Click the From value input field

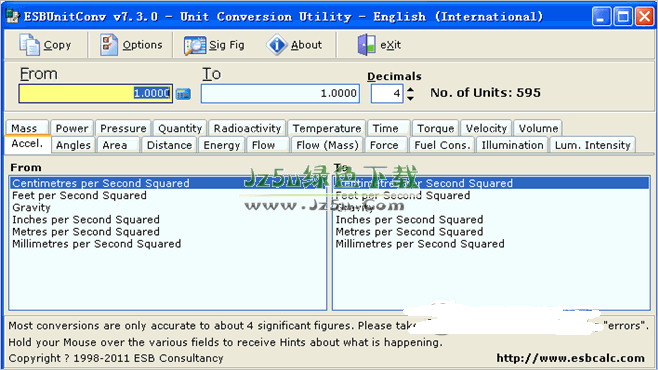tap(96, 93)
